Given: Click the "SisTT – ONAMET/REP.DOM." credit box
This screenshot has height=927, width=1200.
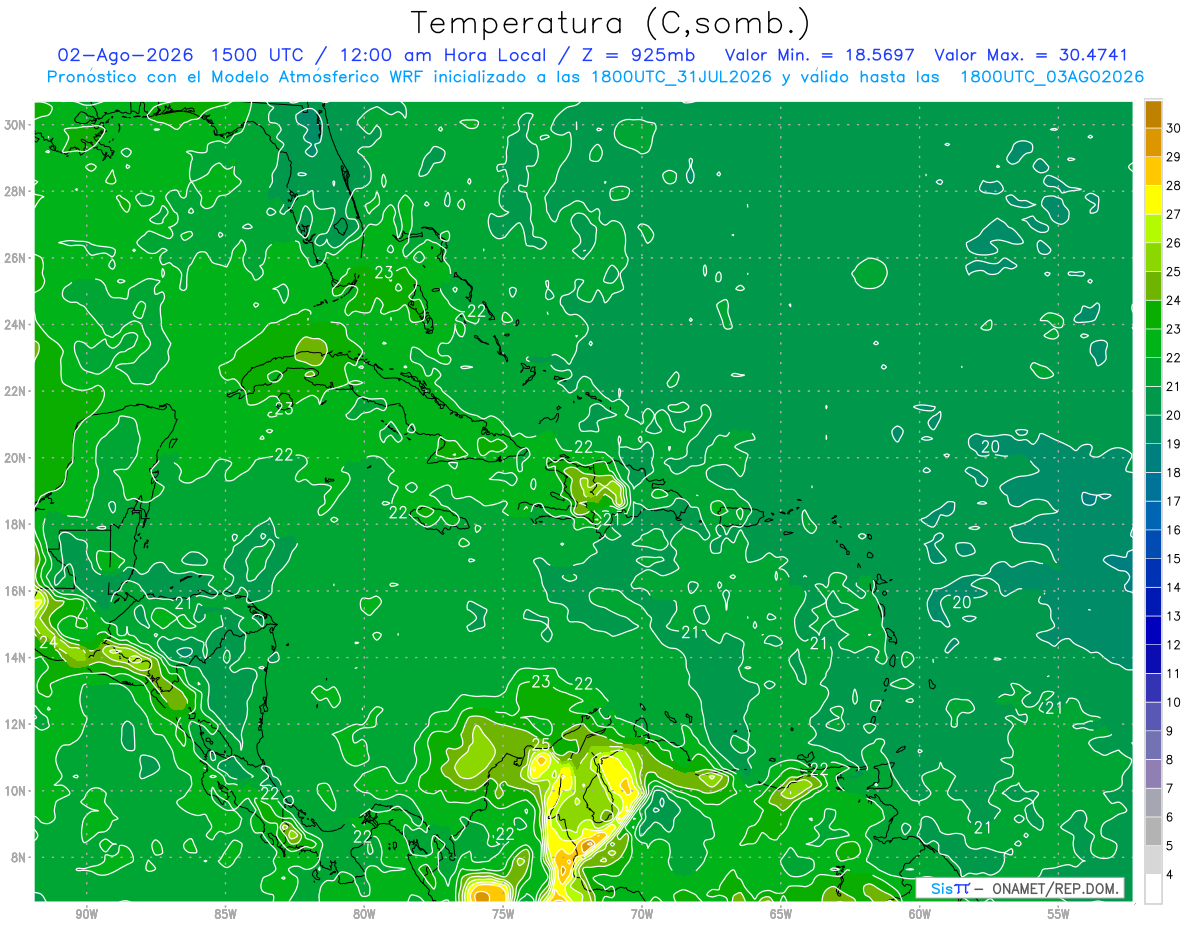Looking at the screenshot, I should 1020,888.
